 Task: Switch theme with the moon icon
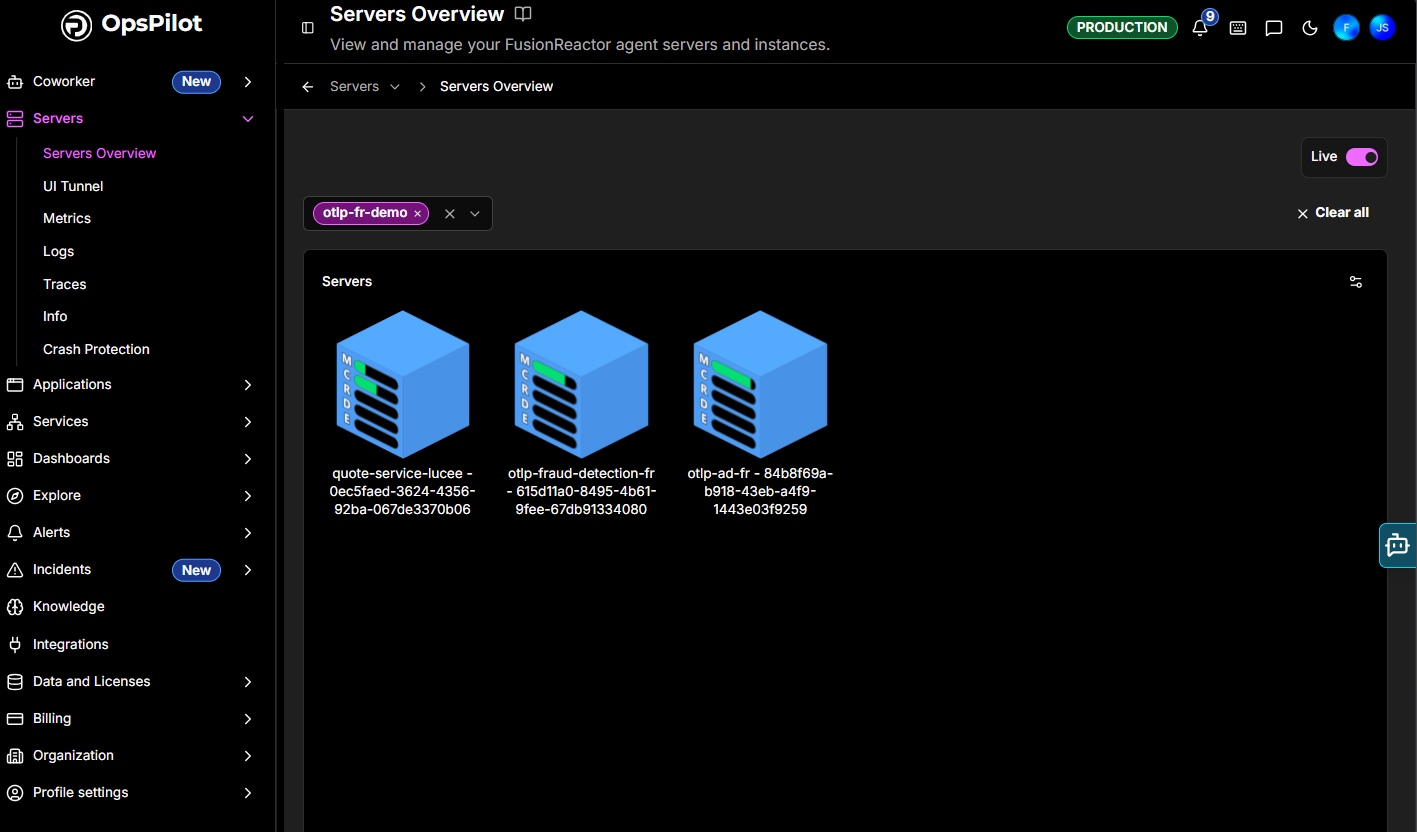click(1310, 28)
